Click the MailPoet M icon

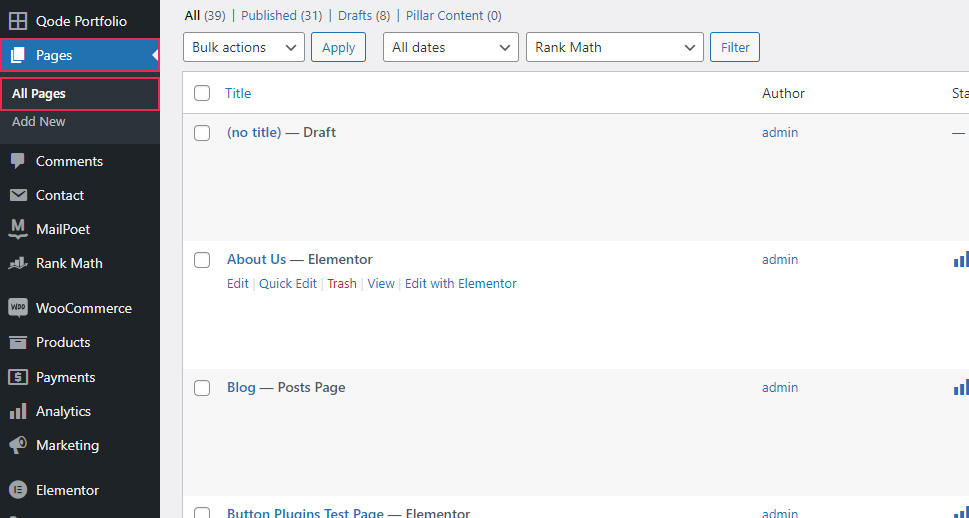pyautogui.click(x=18, y=229)
